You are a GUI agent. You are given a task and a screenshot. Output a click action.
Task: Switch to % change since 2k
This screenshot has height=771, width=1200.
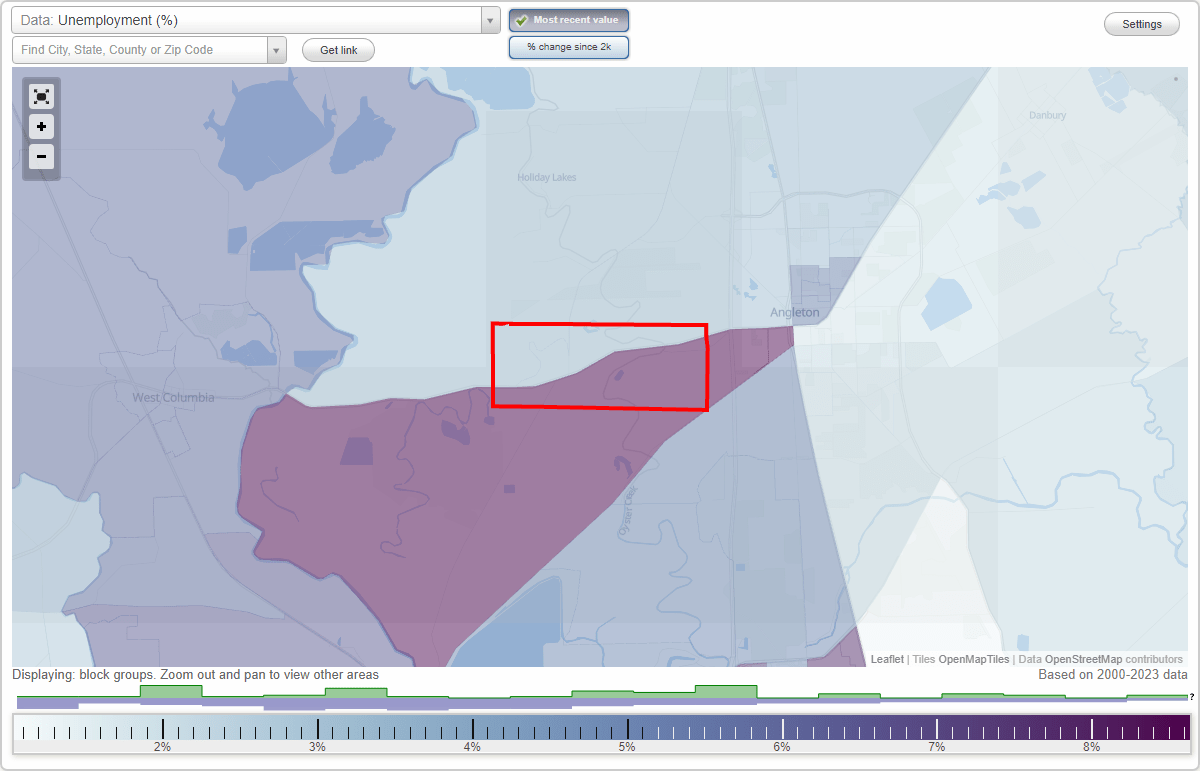click(569, 47)
